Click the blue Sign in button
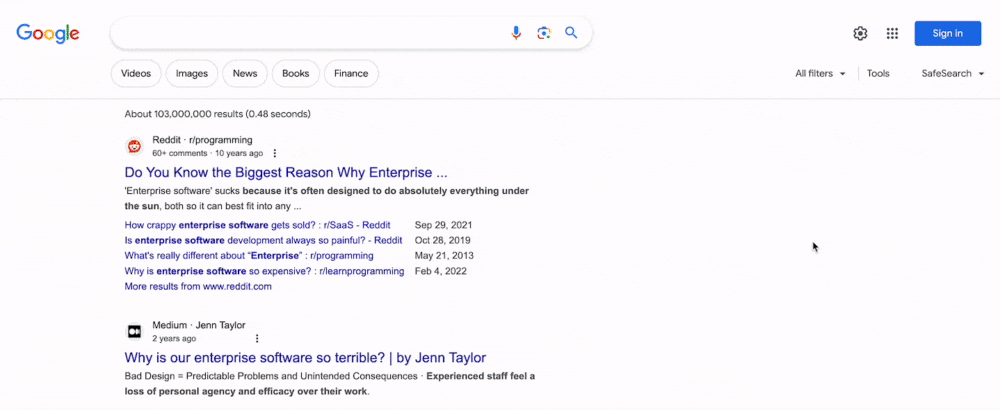Screen dimensions: 1000x410 (x=947, y=33)
